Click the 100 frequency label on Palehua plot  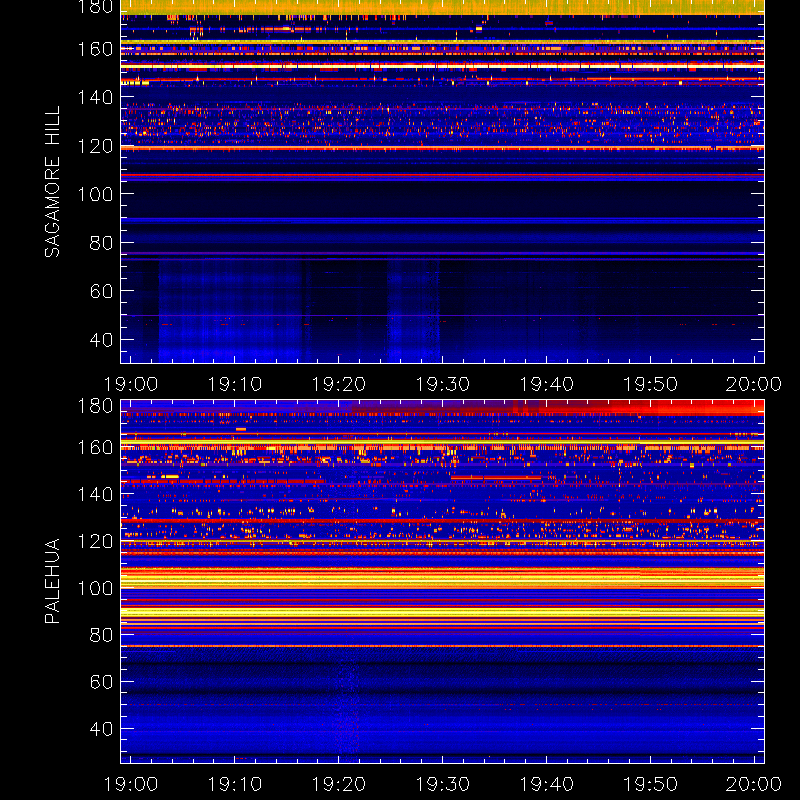point(95,588)
